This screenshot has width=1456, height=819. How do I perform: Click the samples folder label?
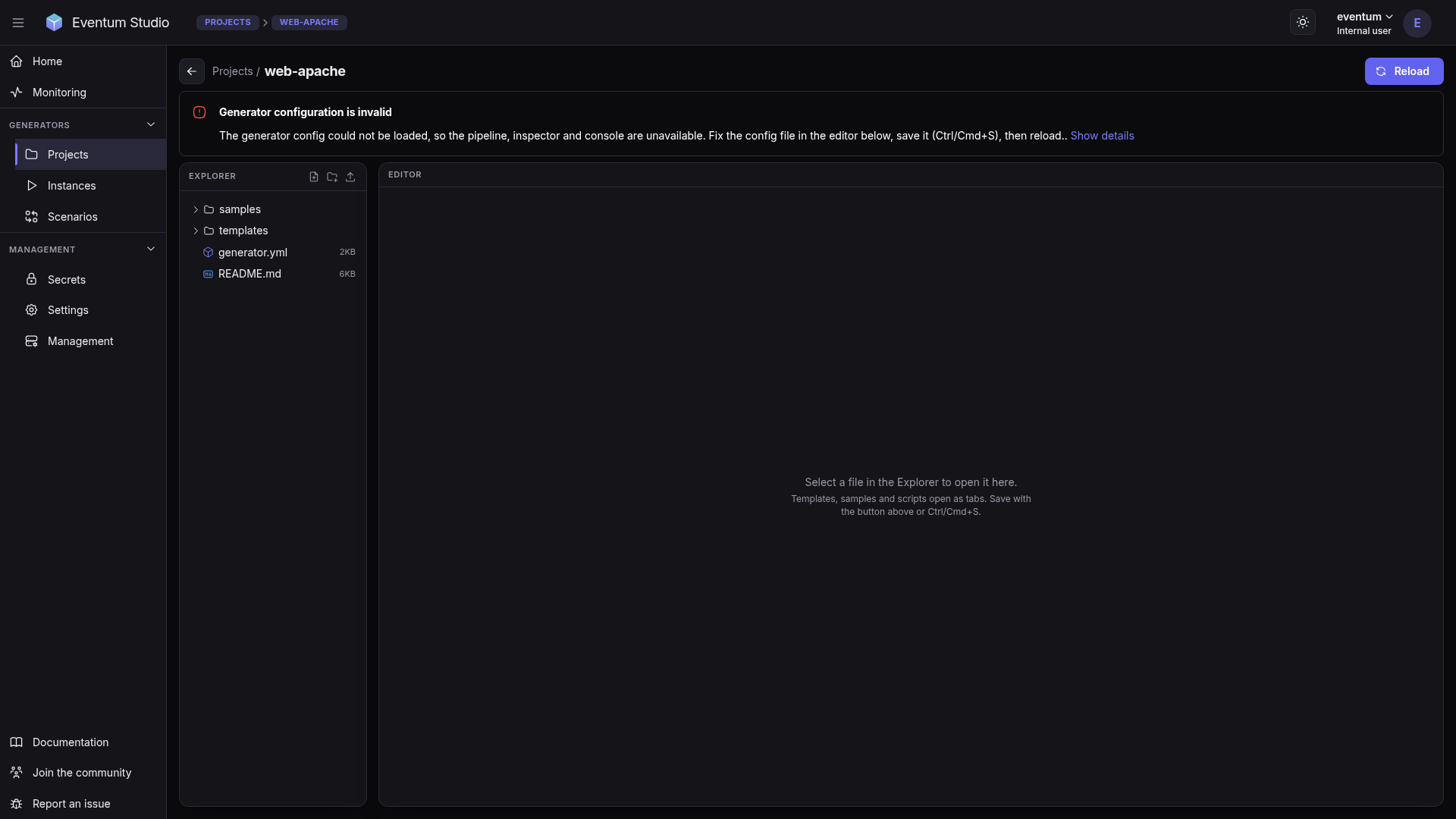tap(240, 209)
